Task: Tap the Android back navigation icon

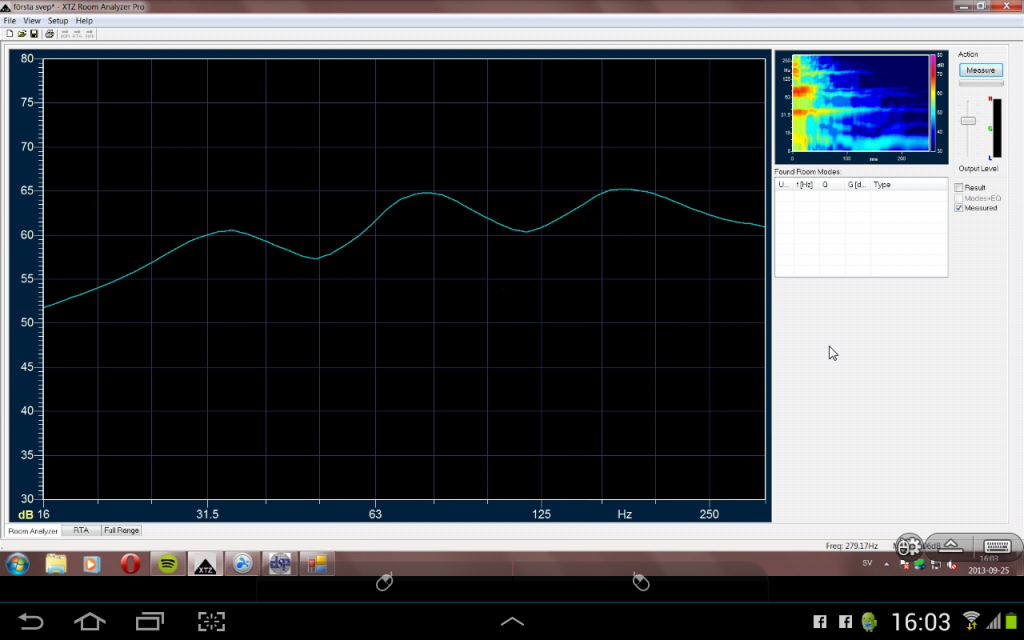Action: (31, 621)
